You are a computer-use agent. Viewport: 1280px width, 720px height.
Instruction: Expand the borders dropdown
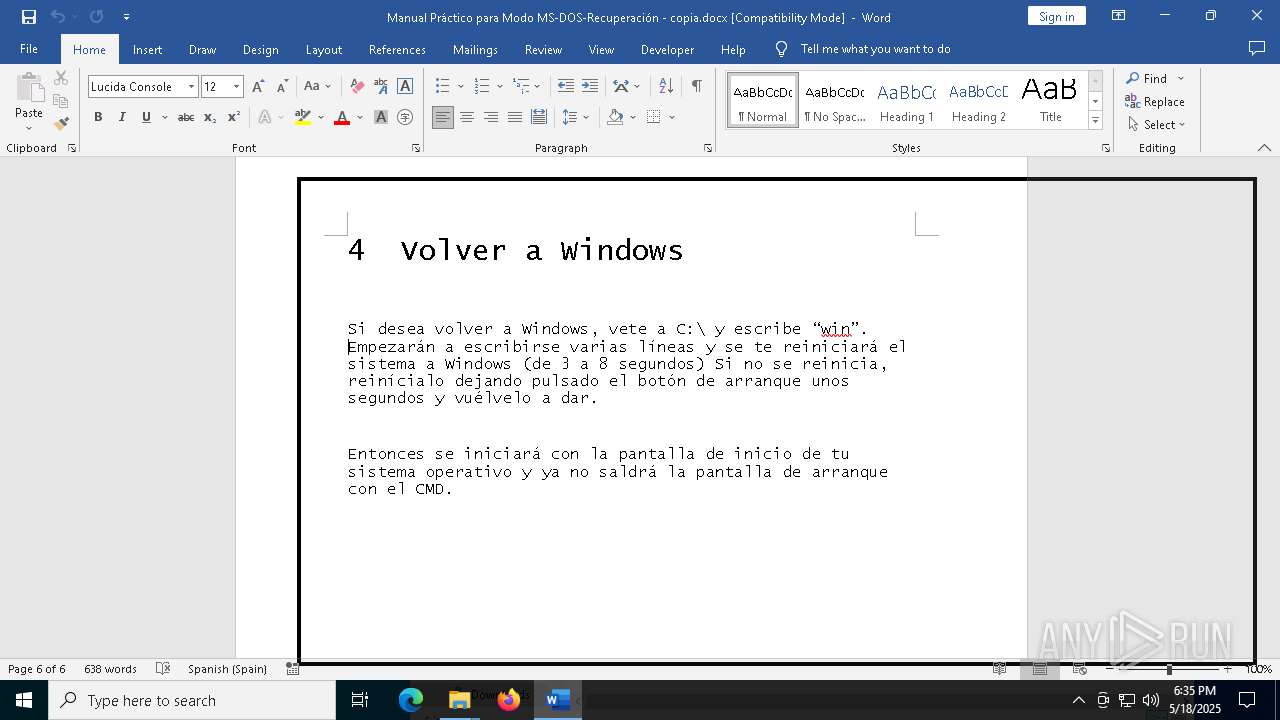672,117
